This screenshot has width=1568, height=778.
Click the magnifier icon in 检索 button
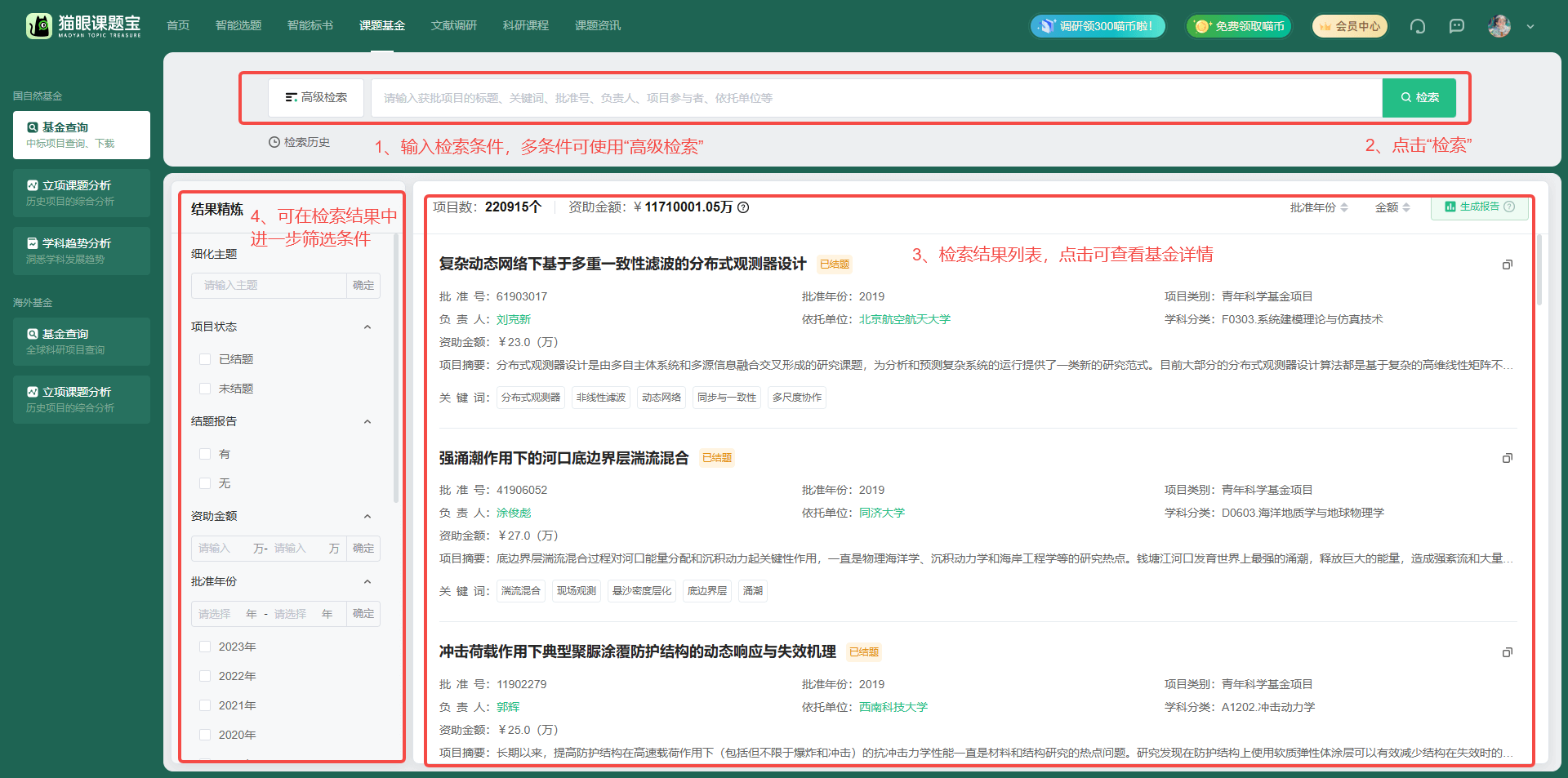(1406, 97)
